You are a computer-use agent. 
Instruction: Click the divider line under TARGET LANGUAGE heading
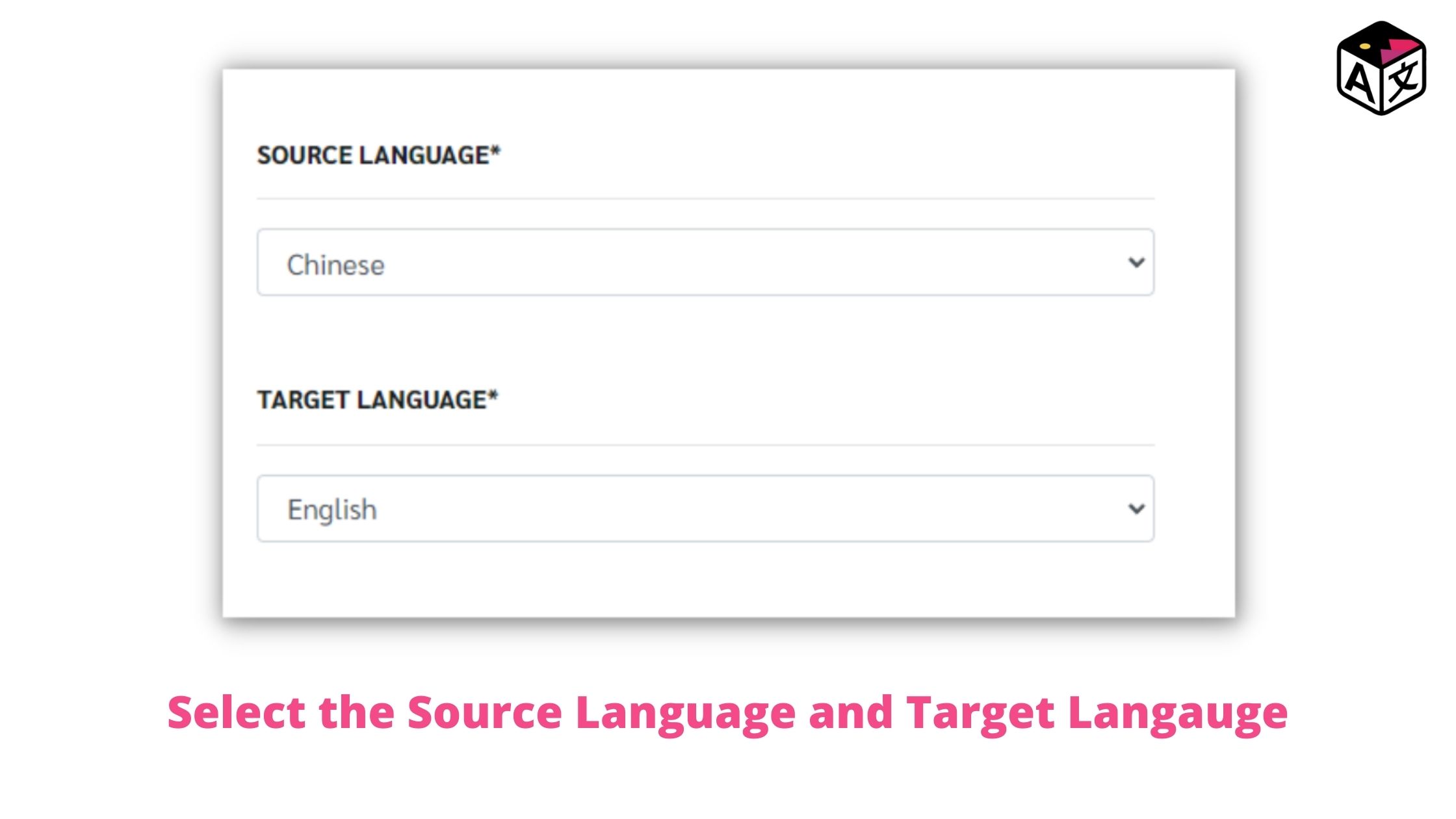coord(705,445)
